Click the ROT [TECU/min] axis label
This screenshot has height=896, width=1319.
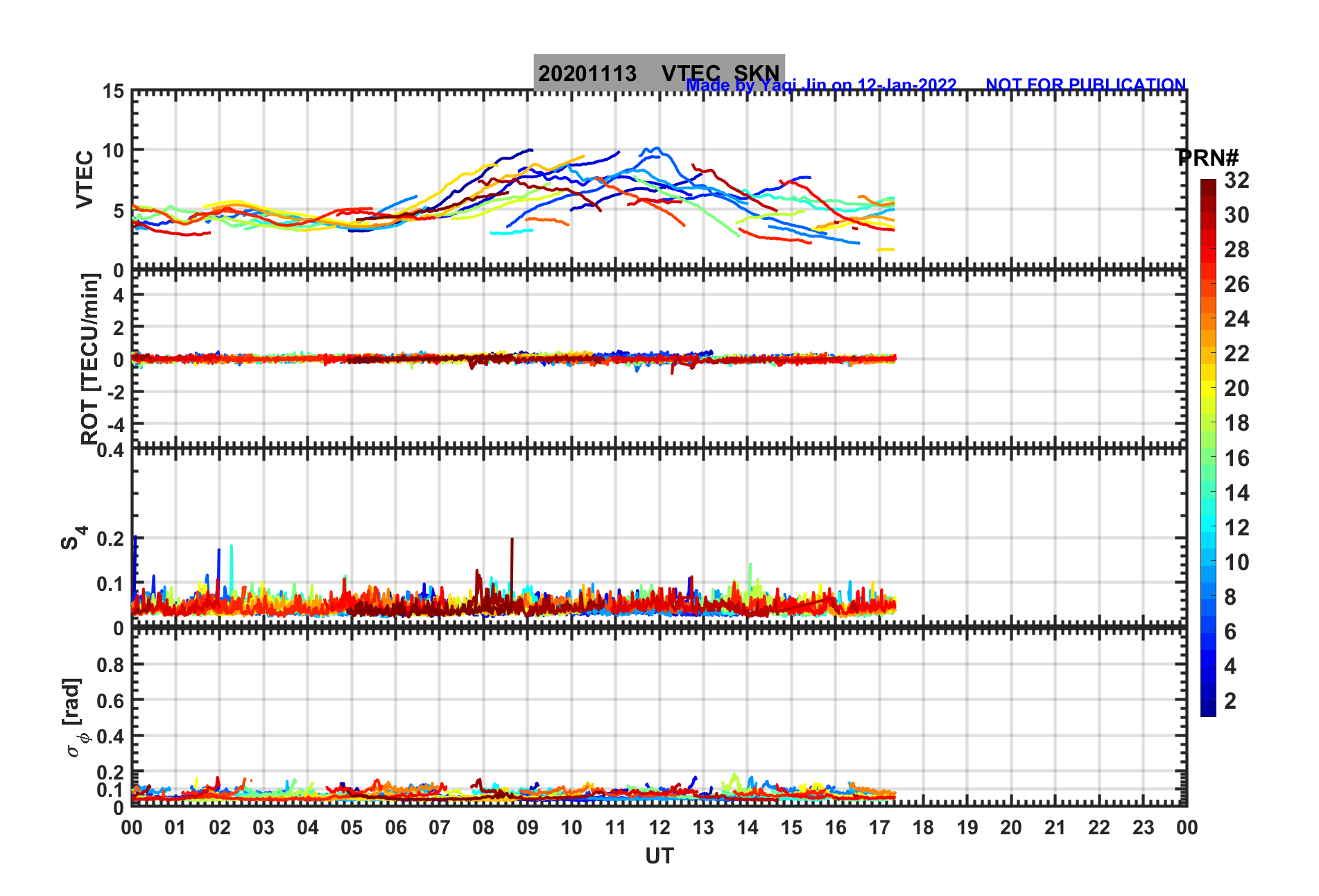pos(89,359)
